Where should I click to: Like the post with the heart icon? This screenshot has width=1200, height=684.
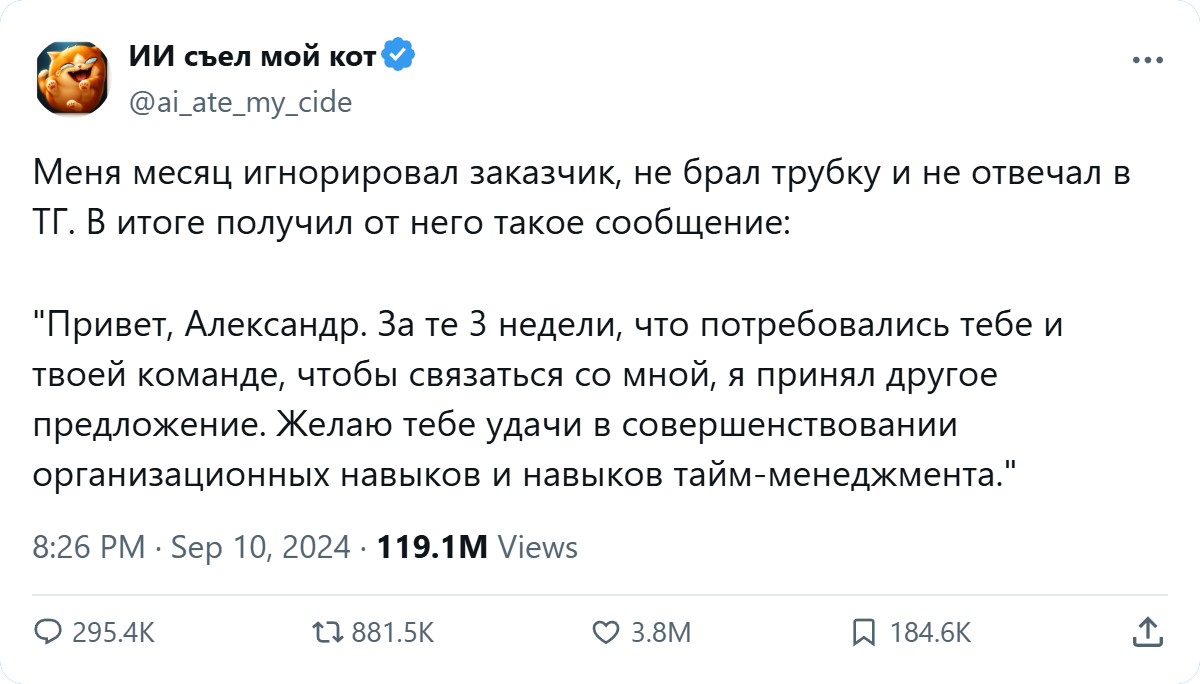(605, 631)
